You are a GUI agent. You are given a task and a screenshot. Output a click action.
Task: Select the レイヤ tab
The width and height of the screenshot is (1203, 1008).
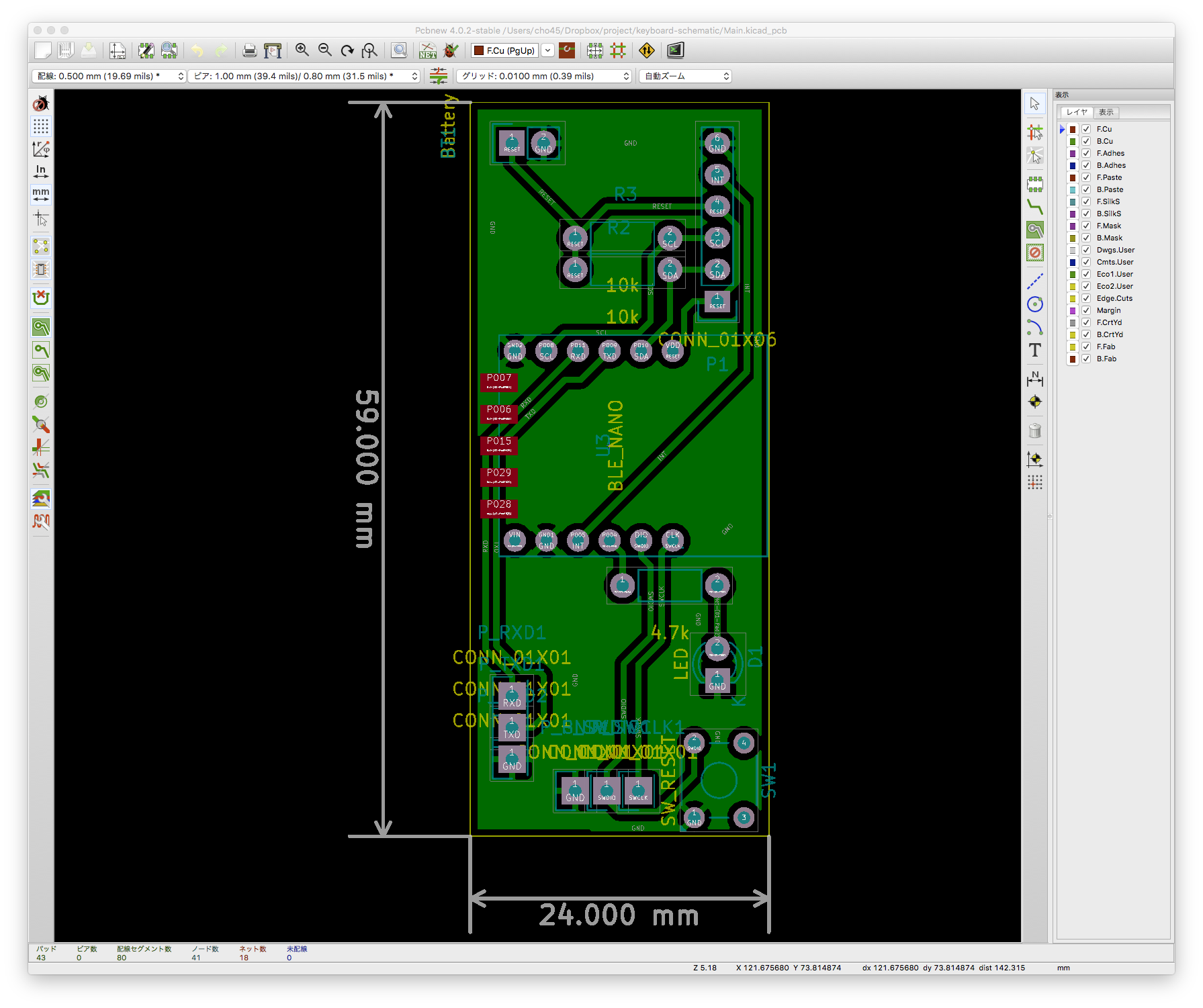[1076, 112]
